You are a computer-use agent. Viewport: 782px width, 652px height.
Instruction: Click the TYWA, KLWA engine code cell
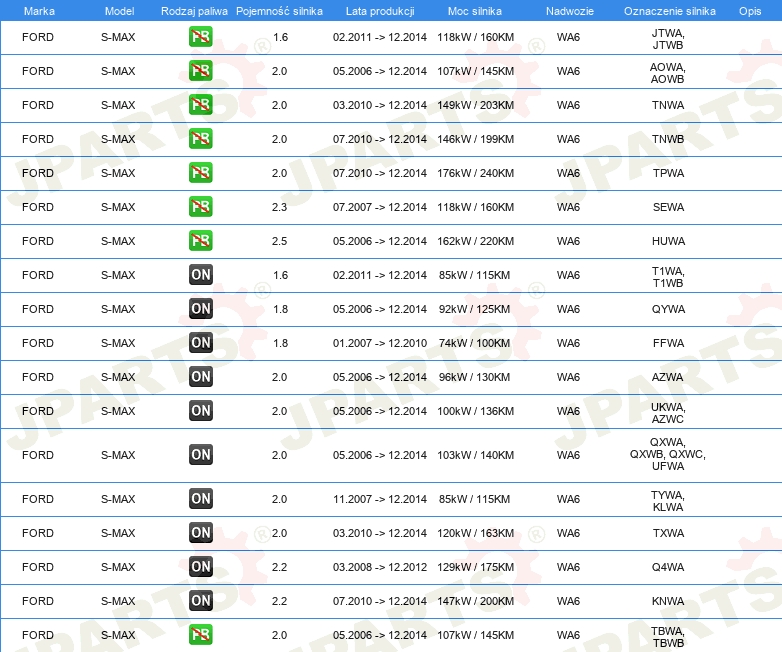pos(668,501)
